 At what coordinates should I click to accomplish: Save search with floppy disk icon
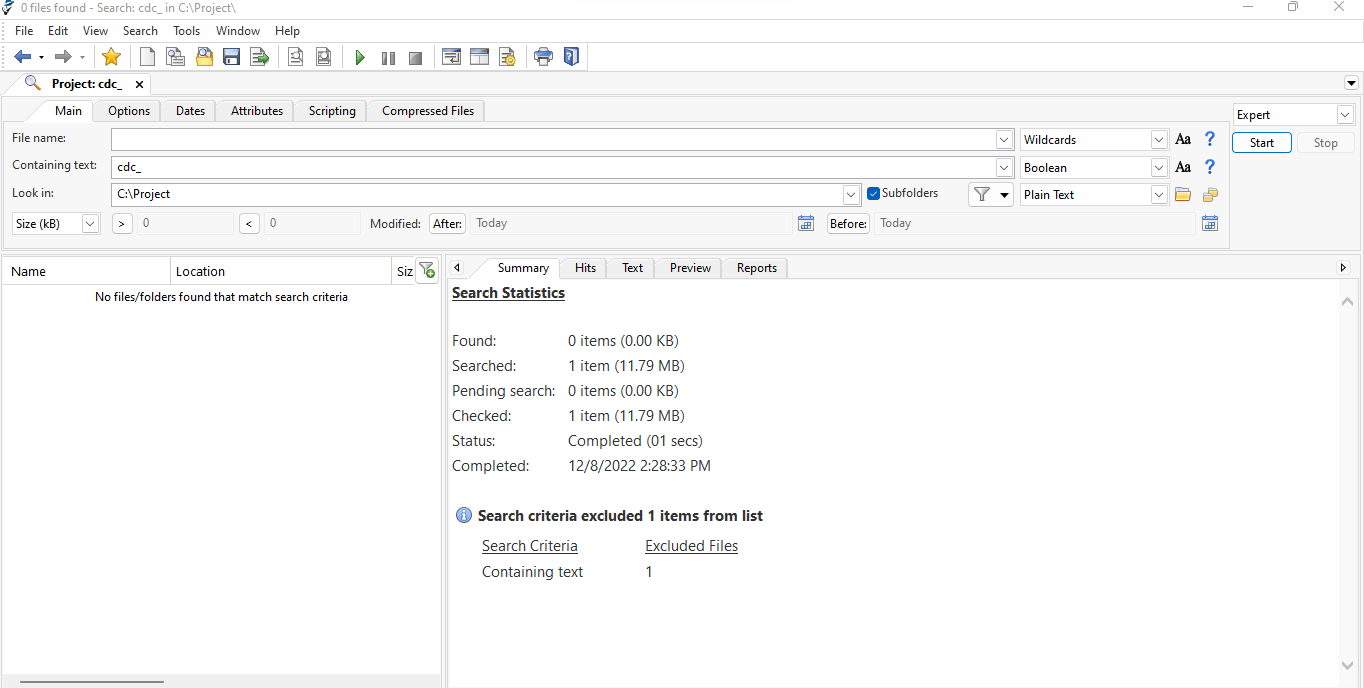coord(231,57)
